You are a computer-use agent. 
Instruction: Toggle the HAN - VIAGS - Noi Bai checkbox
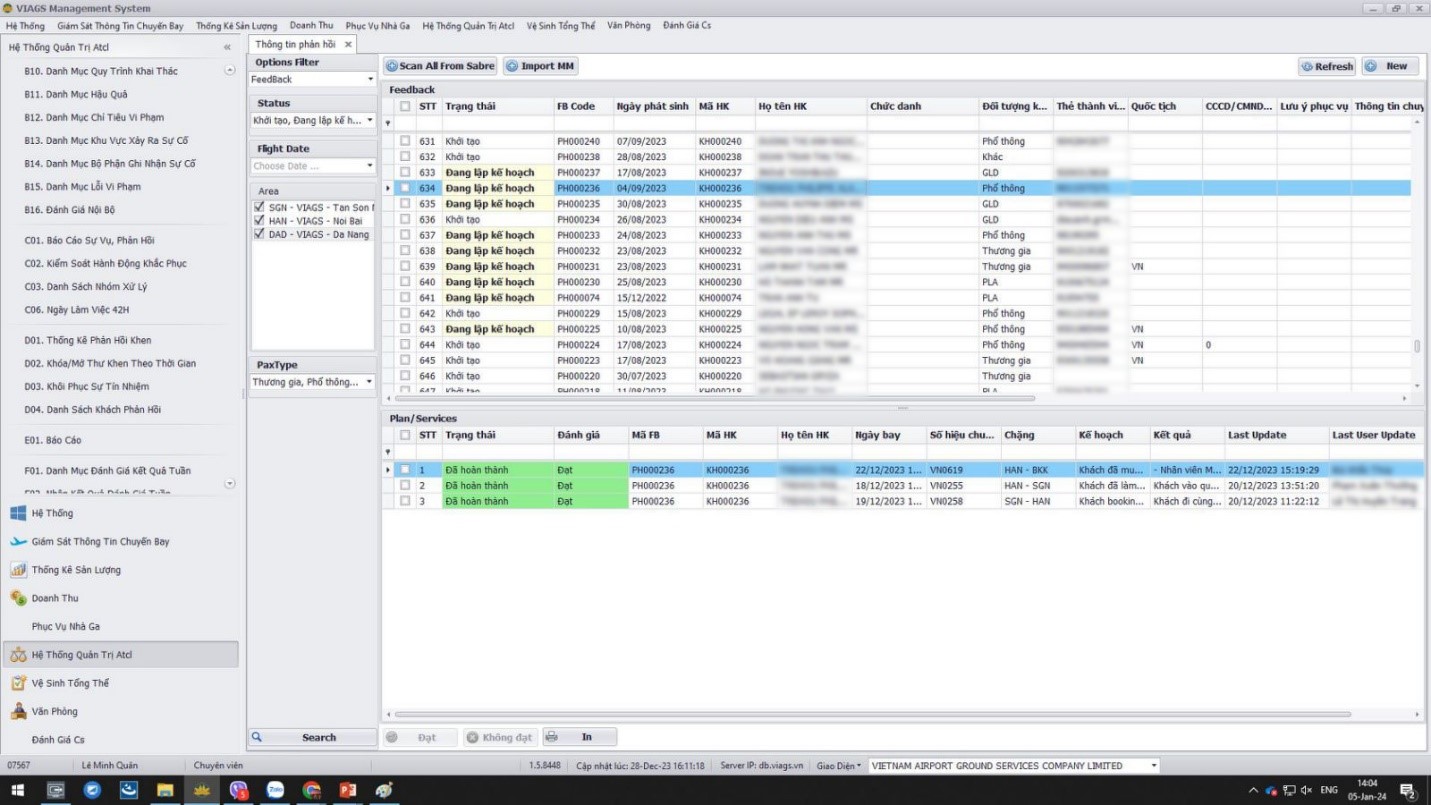pyautogui.click(x=260, y=220)
